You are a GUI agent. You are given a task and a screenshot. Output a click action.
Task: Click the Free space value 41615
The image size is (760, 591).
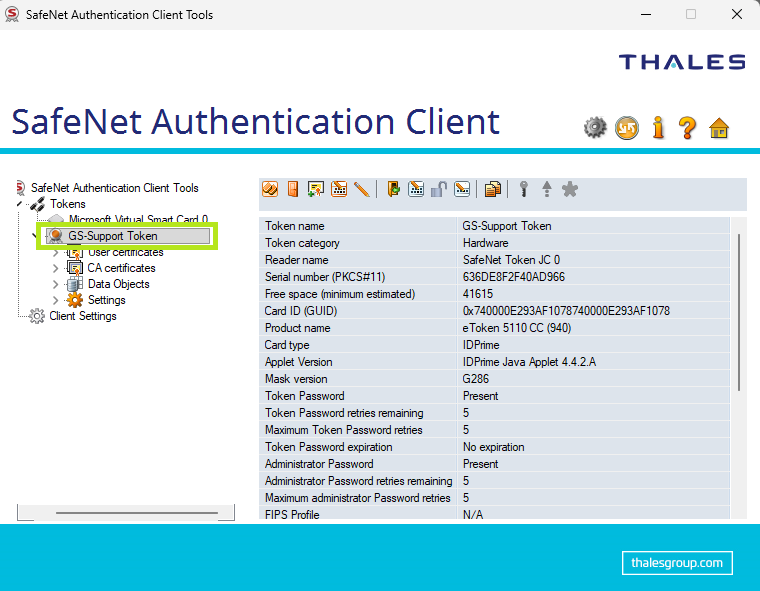478,294
